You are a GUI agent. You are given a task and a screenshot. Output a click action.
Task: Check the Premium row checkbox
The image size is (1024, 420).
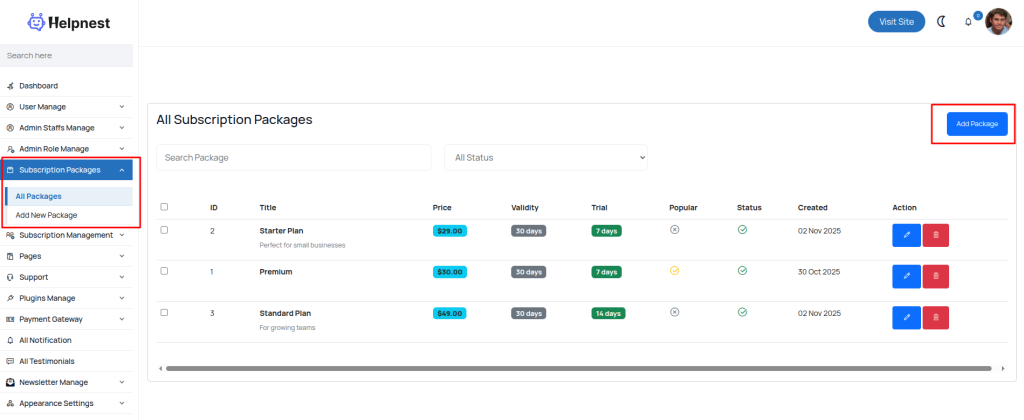point(165,271)
